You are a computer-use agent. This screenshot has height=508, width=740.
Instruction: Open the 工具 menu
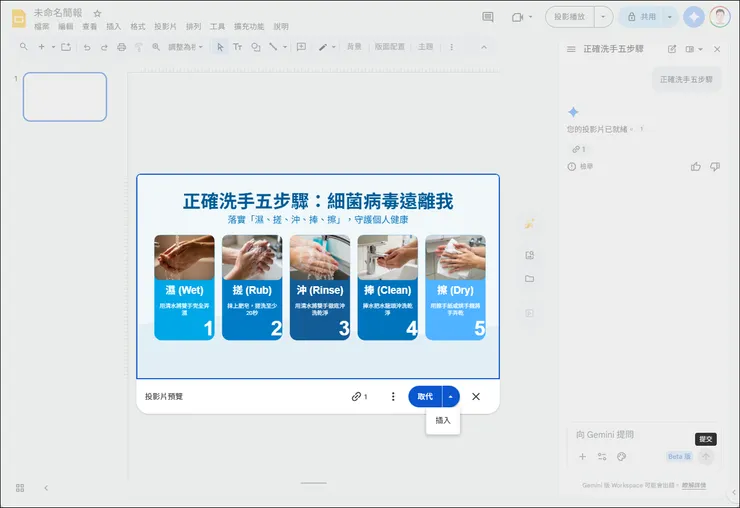pyautogui.click(x=218, y=26)
